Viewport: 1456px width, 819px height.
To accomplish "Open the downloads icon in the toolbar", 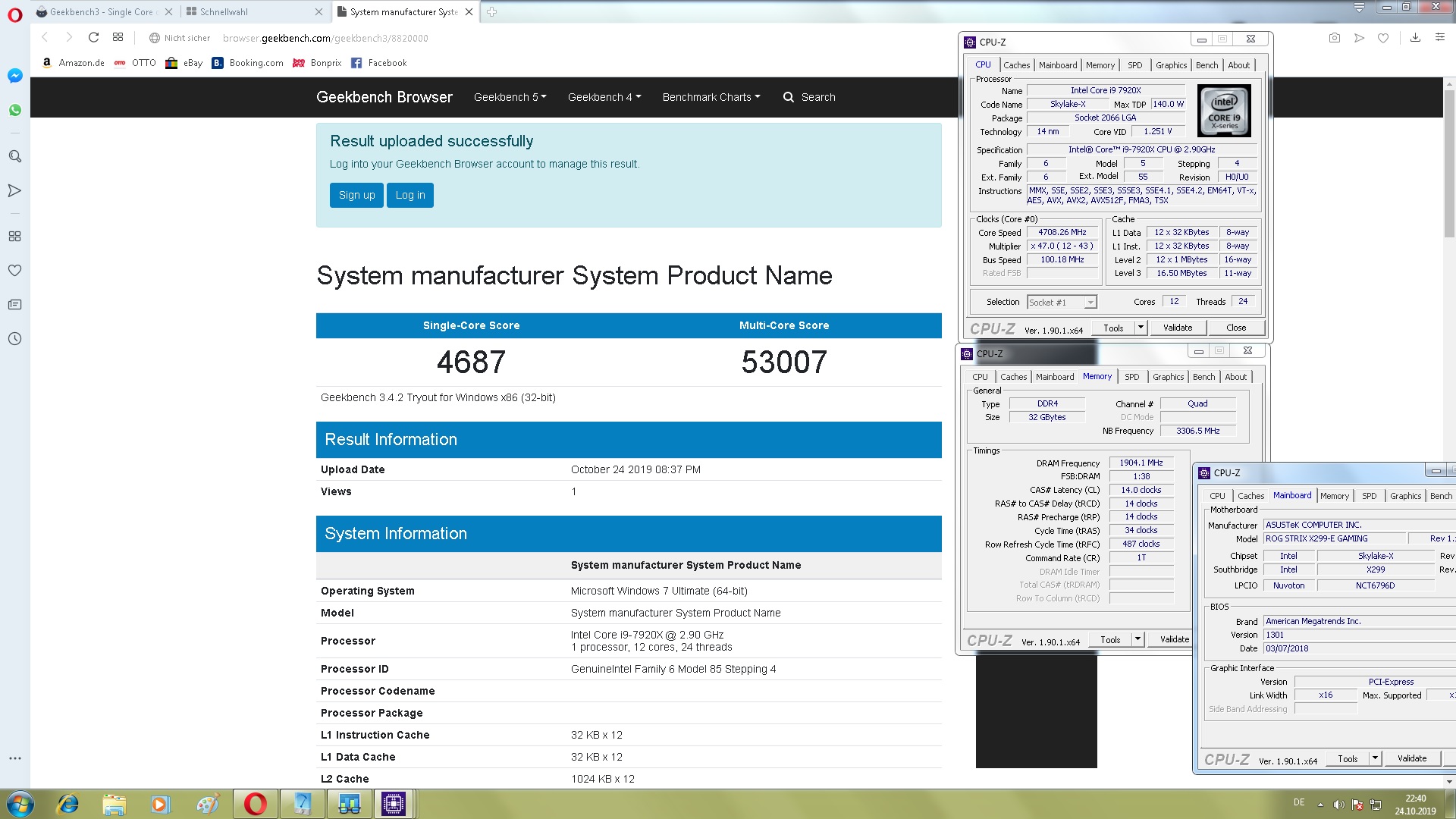I will (1415, 37).
